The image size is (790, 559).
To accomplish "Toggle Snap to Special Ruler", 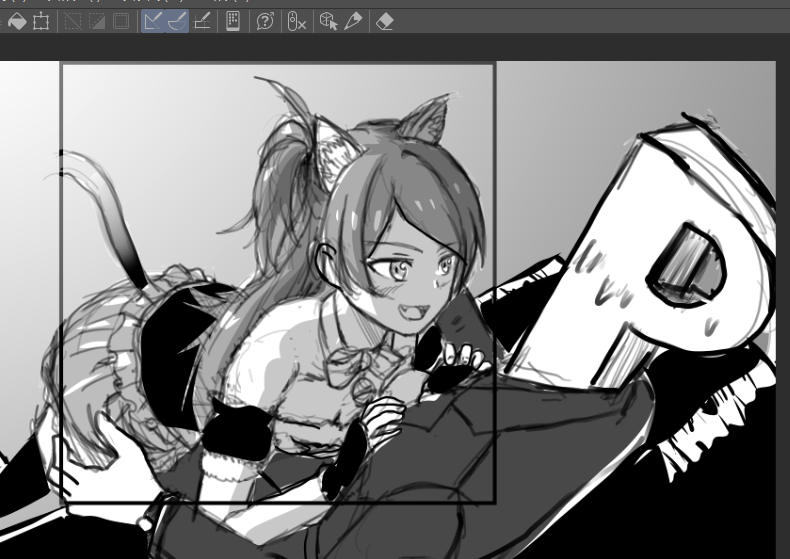I will click(x=177, y=22).
